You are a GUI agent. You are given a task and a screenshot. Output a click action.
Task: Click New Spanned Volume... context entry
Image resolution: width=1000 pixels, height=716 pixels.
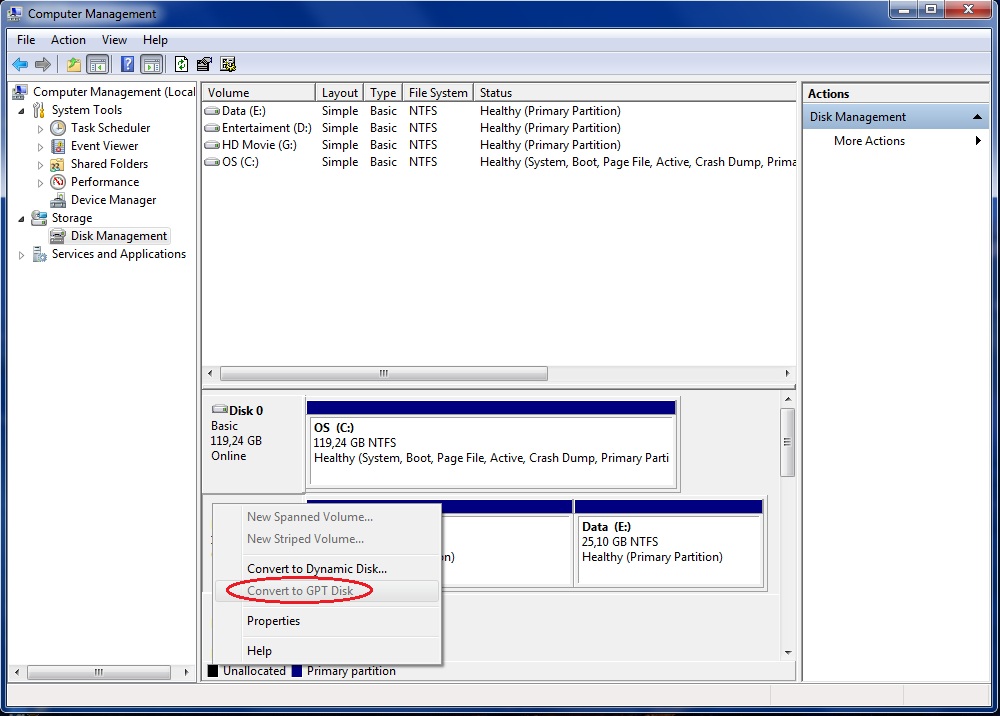[327, 517]
